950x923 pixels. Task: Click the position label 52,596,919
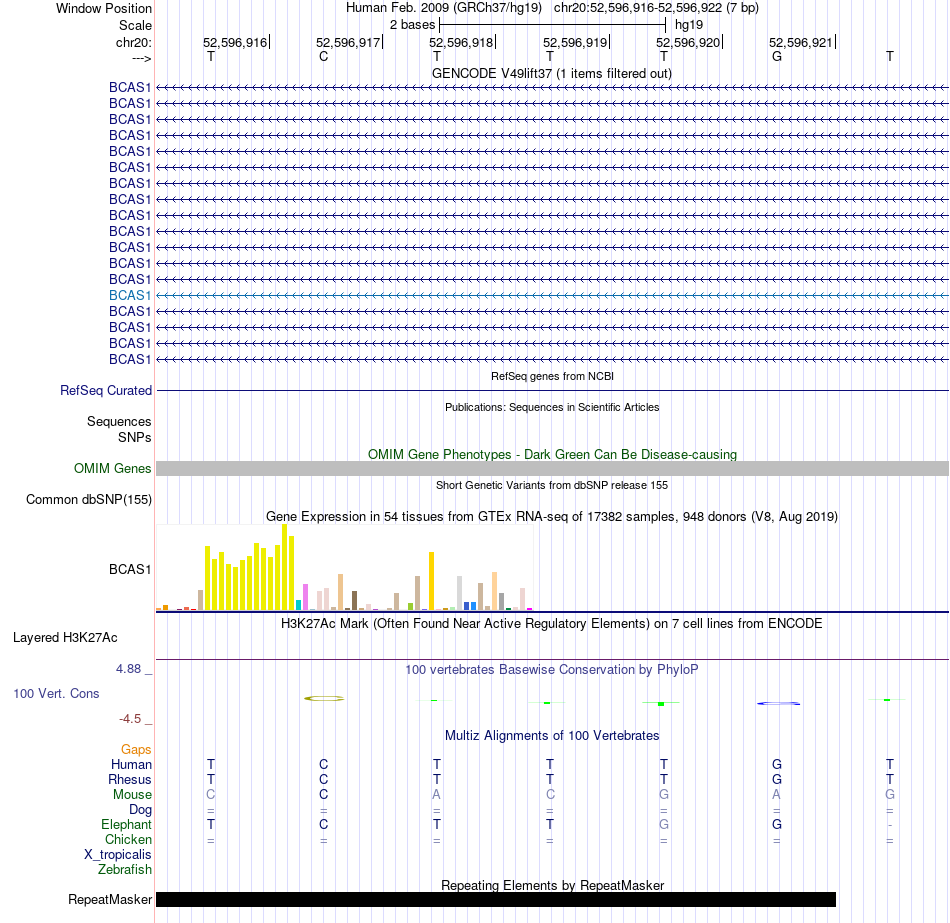coord(575,42)
